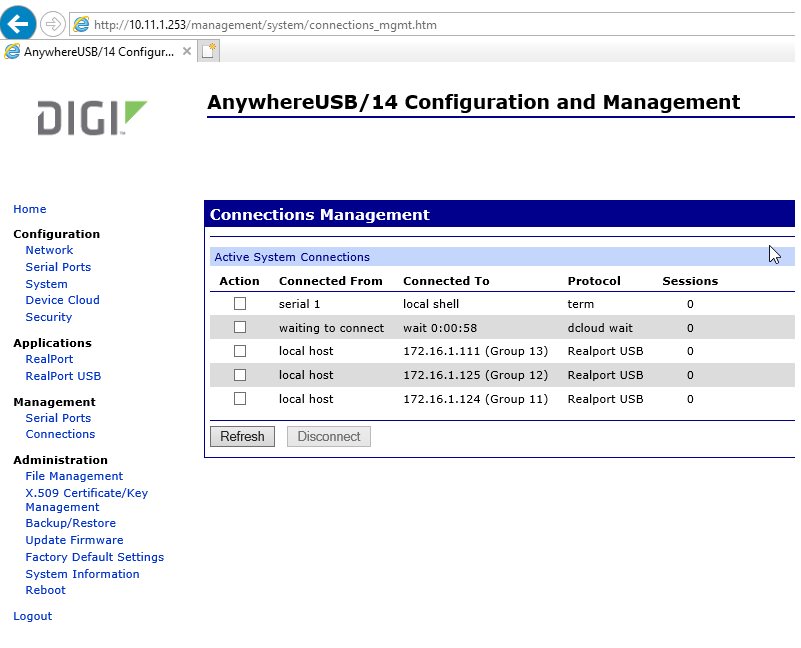Image resolution: width=801 pixels, height=648 pixels.
Task: Check the Group 13 connection checkbox
Action: (x=240, y=351)
